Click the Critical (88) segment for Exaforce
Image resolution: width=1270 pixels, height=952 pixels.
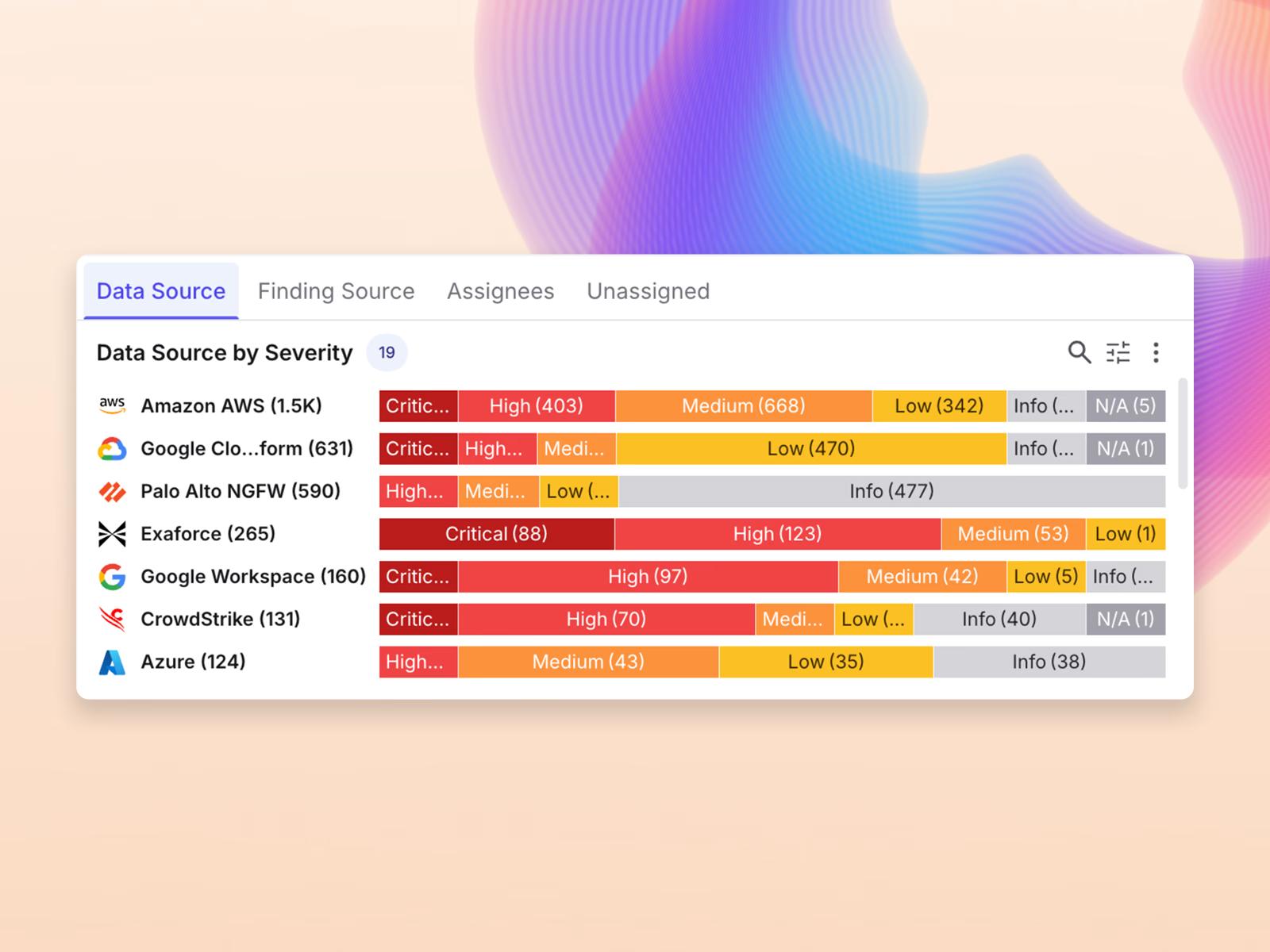coord(497,534)
